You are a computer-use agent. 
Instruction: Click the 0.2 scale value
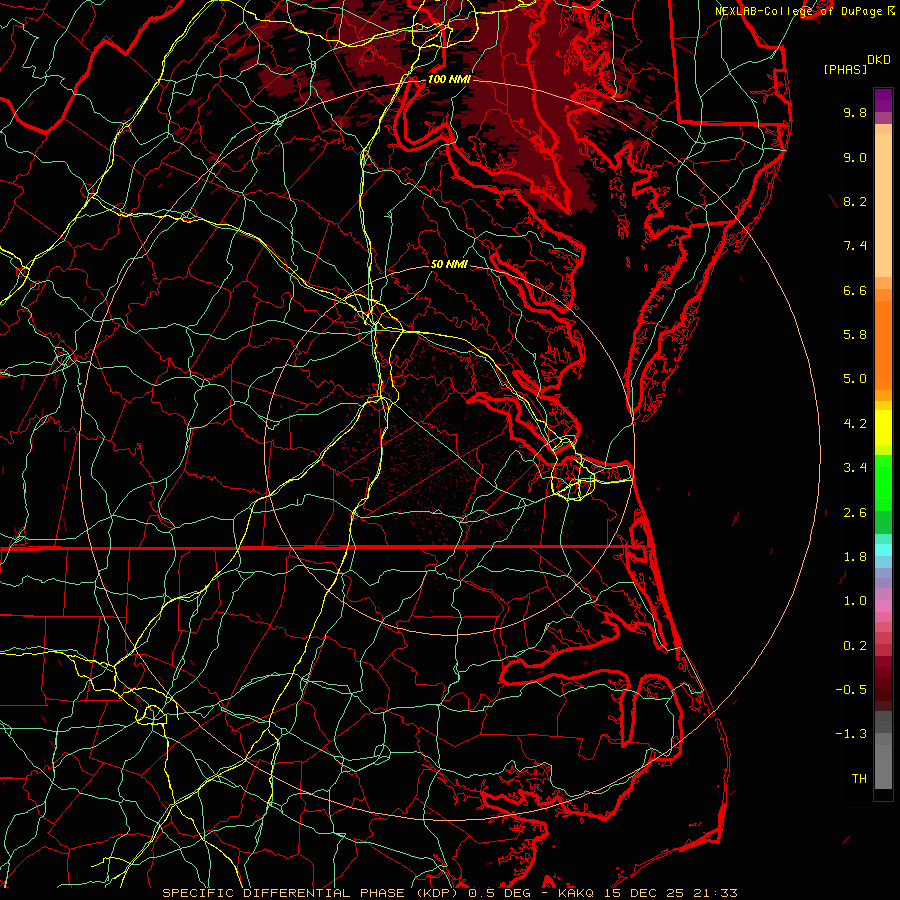point(855,646)
